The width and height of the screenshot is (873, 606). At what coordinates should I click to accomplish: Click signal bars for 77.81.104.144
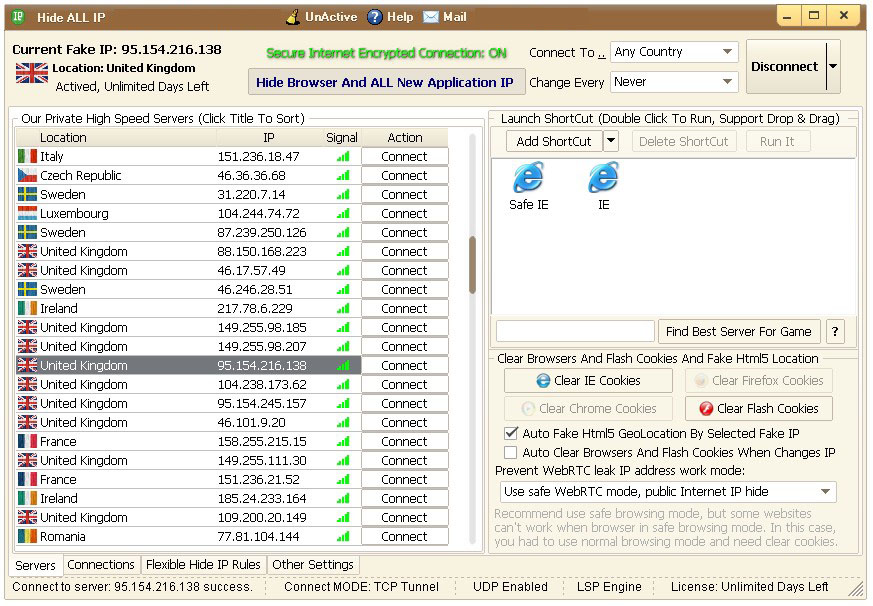343,536
